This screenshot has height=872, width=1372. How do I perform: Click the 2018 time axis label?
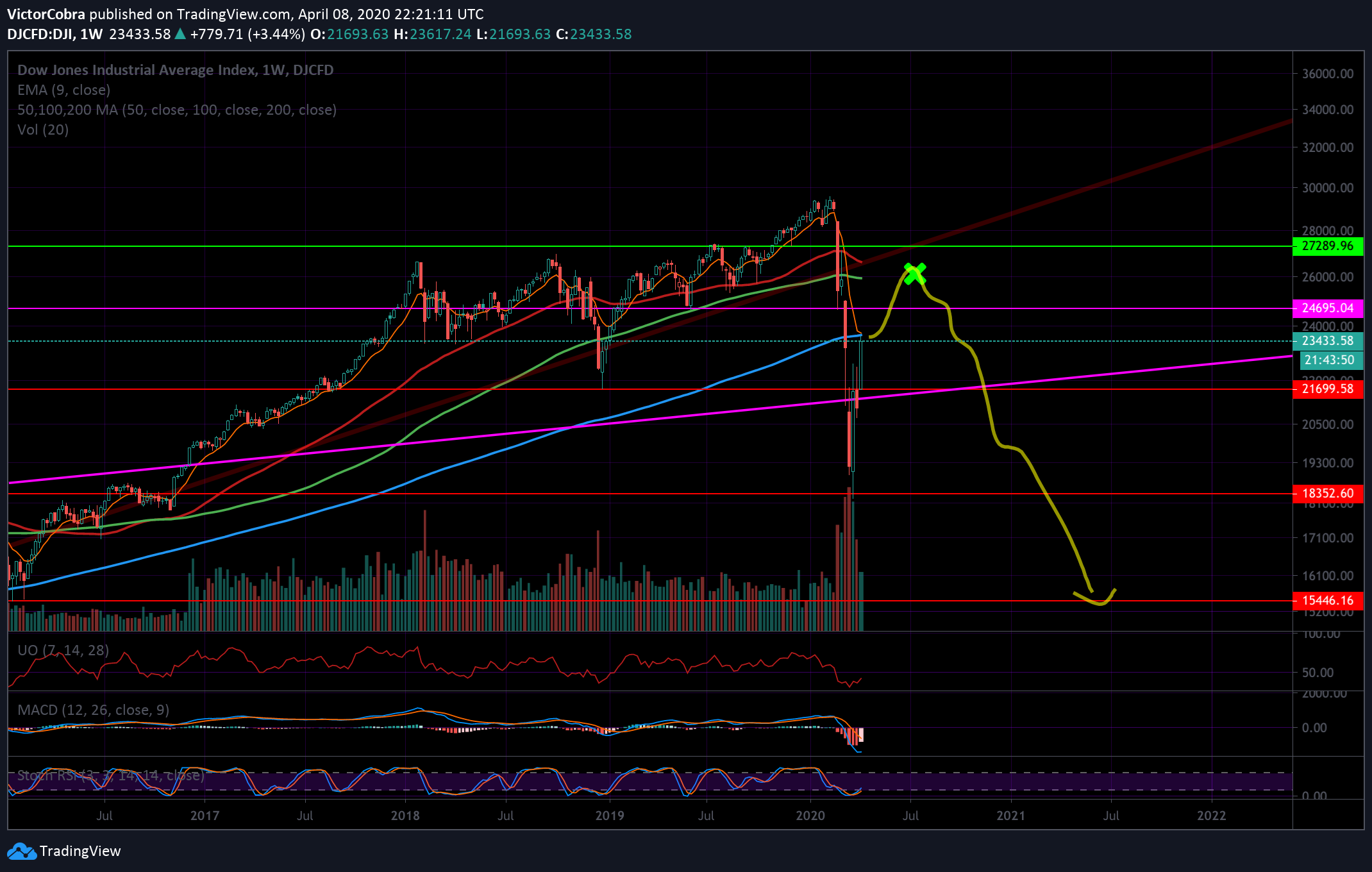405,816
